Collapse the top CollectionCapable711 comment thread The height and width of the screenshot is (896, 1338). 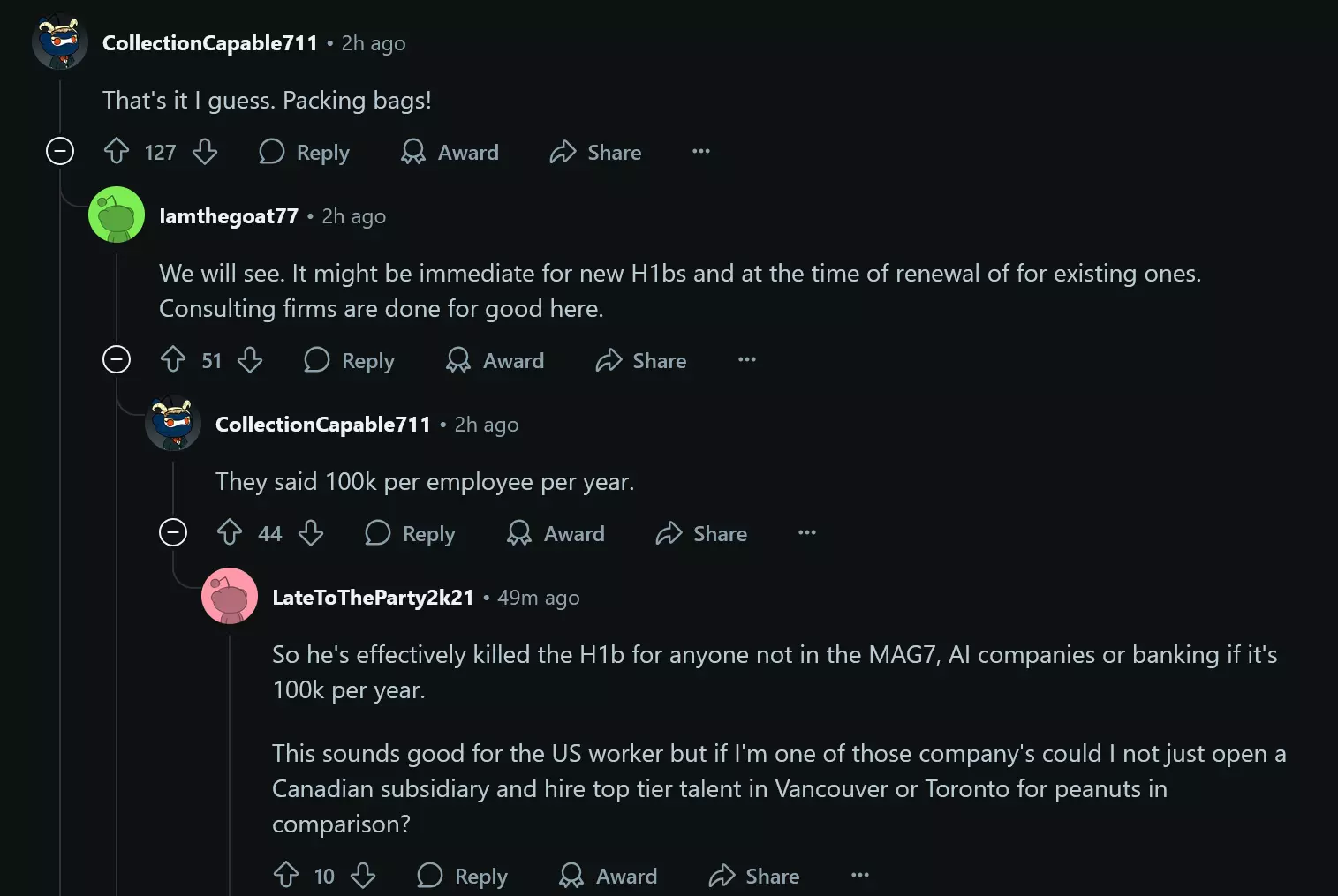point(60,152)
